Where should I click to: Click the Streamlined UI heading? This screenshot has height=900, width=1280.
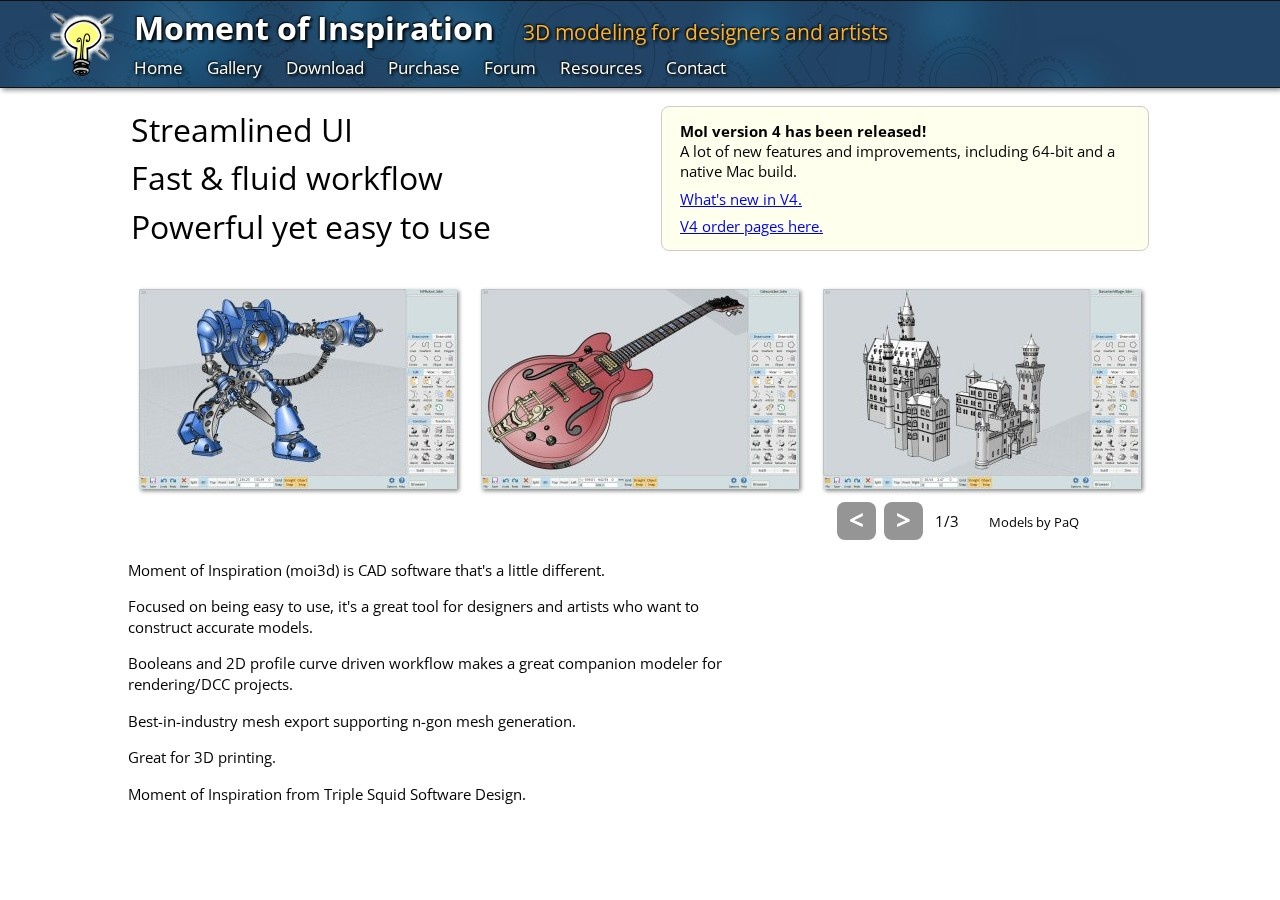click(242, 130)
